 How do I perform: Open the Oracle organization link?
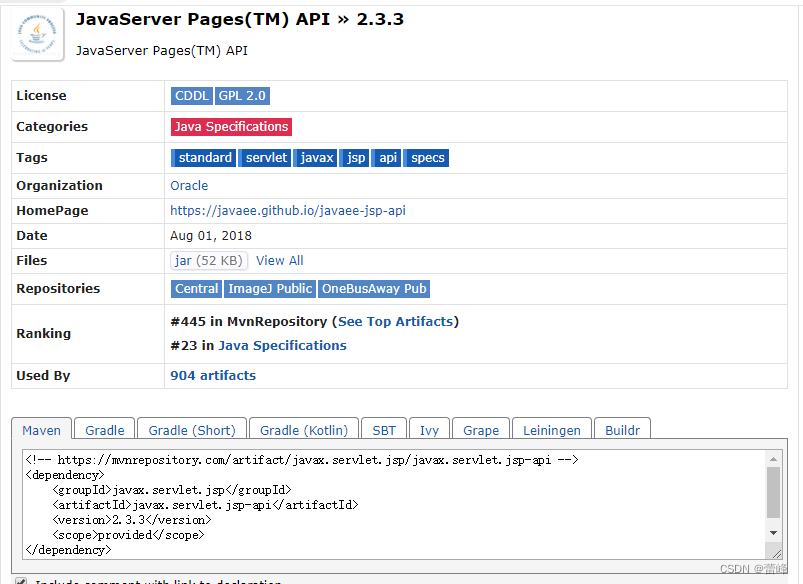coord(189,185)
